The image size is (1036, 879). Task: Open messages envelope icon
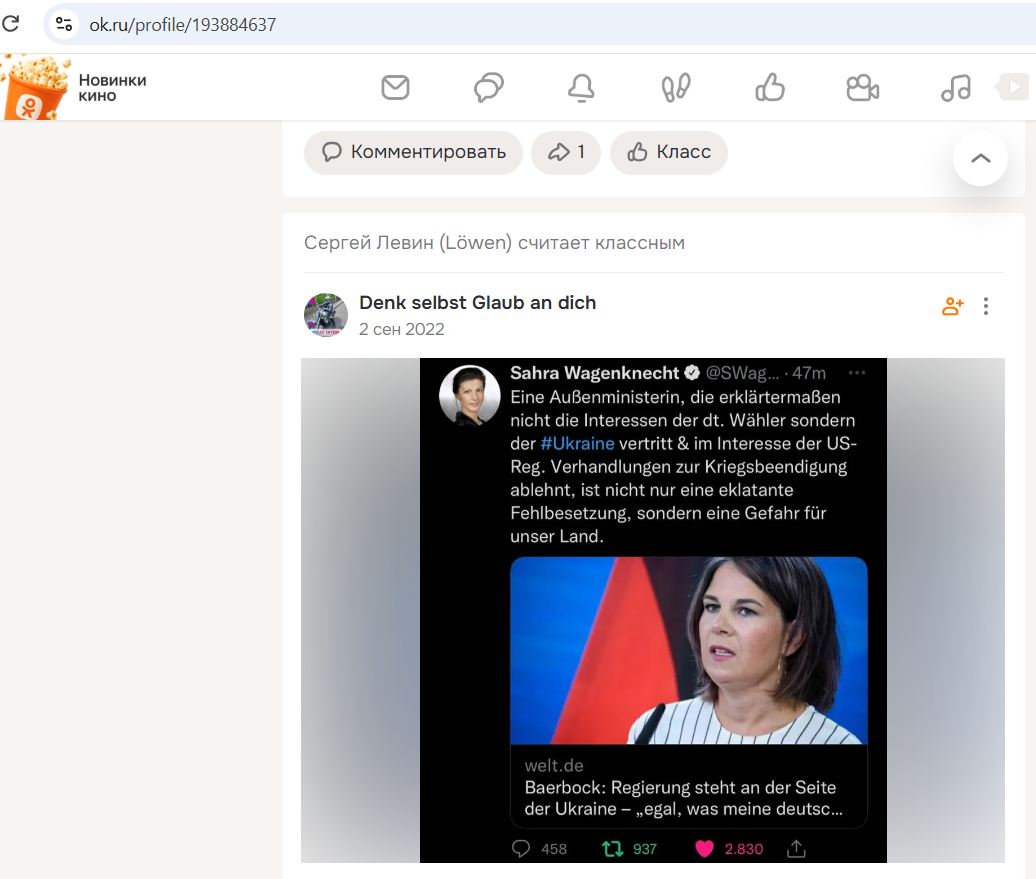tap(395, 87)
